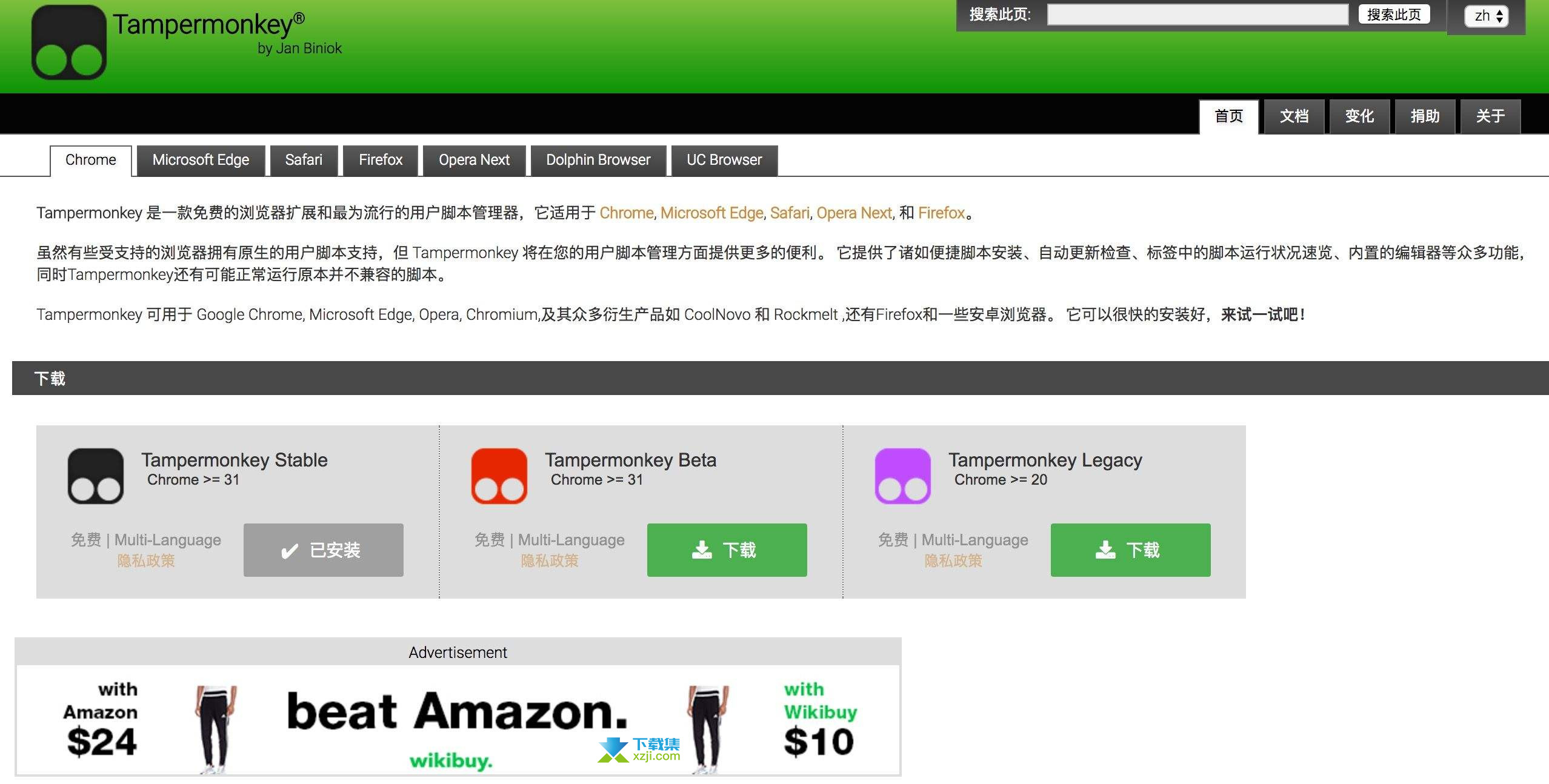Click into the page search input field
This screenshot has height=784, width=1549.
pos(1198,15)
